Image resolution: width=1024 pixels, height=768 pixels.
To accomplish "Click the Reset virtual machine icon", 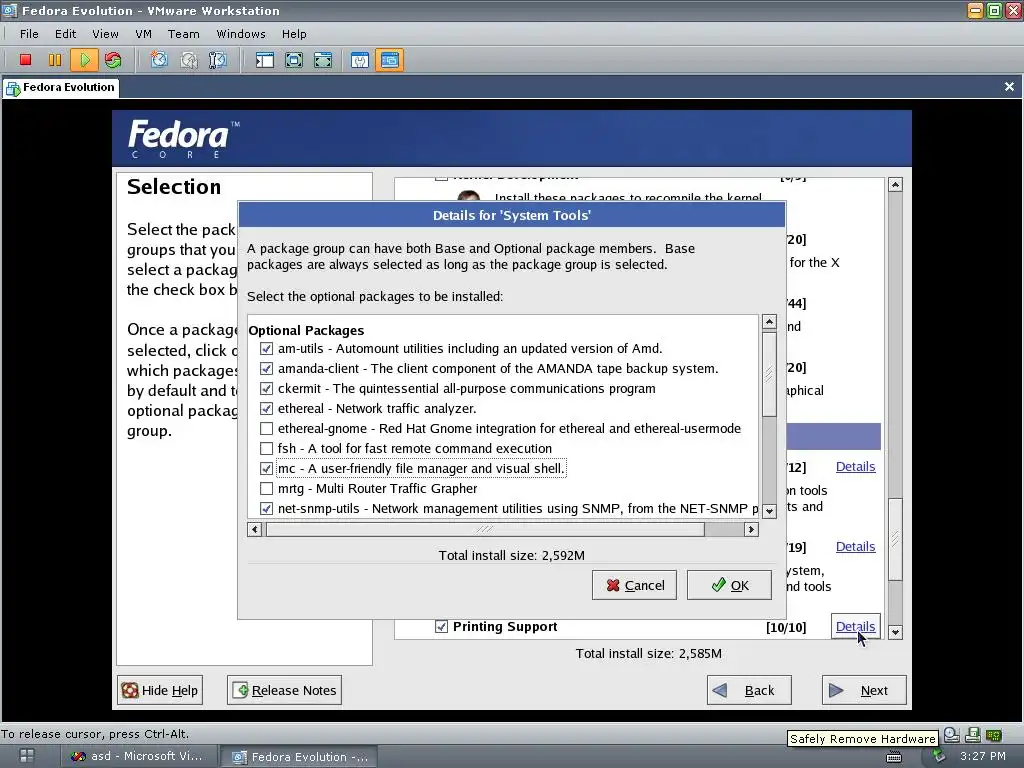I will point(113,60).
